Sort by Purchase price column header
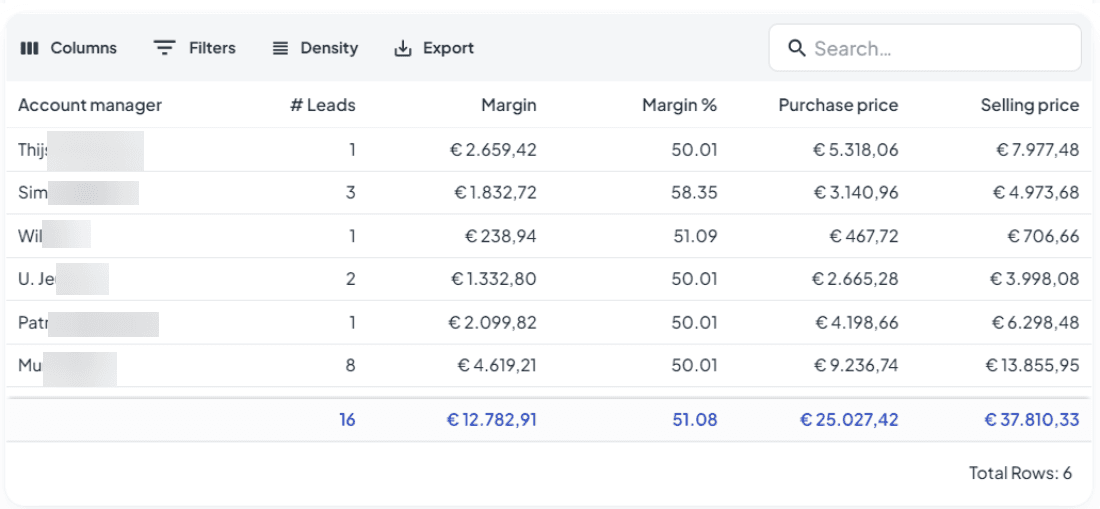1100x509 pixels. pyautogui.click(x=838, y=105)
